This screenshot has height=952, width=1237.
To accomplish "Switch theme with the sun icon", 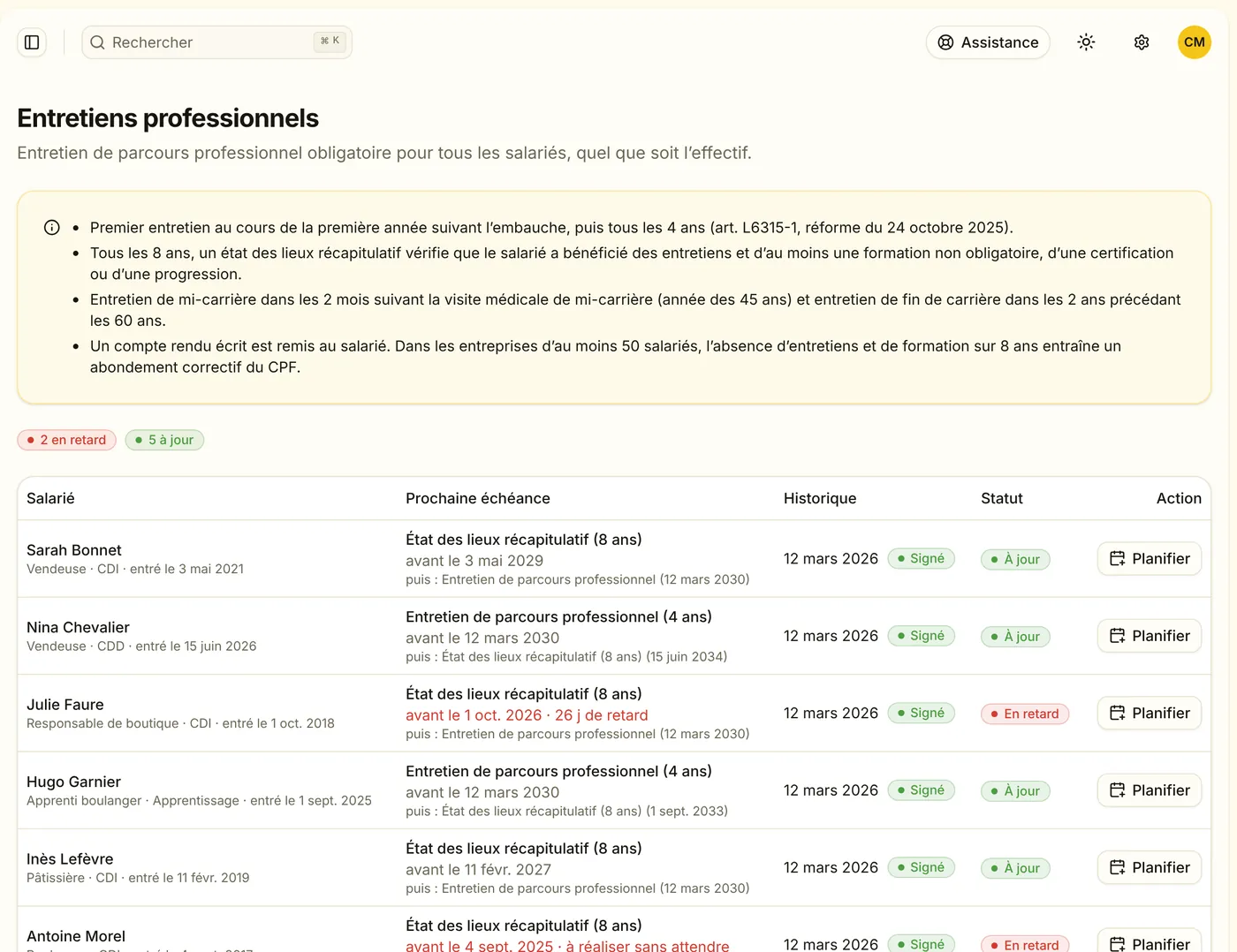I will pyautogui.click(x=1086, y=42).
